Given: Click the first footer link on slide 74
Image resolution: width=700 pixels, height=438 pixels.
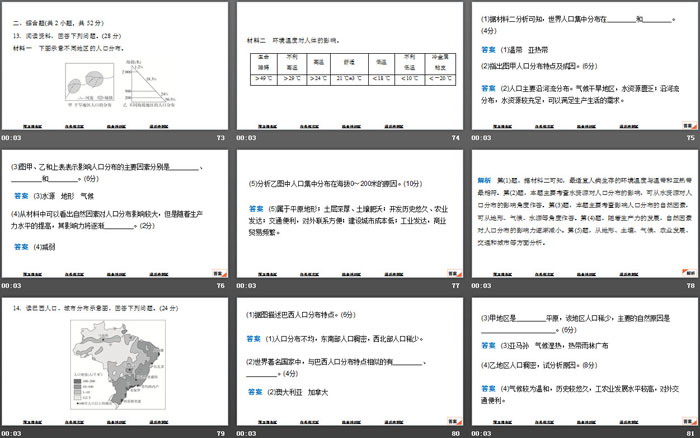Looking at the screenshot, I should click(263, 127).
